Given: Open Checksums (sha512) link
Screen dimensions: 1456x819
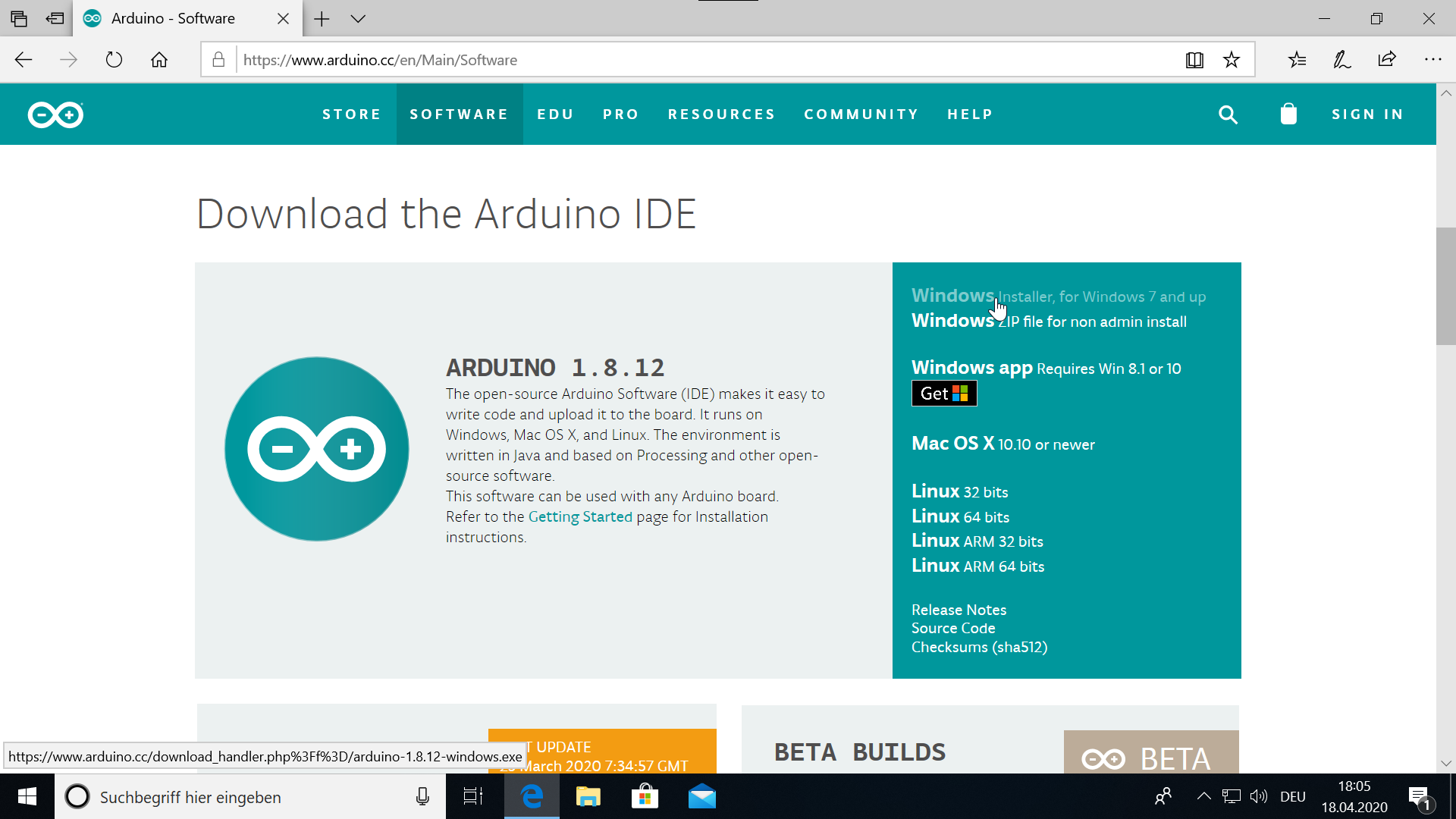Looking at the screenshot, I should tap(979, 647).
